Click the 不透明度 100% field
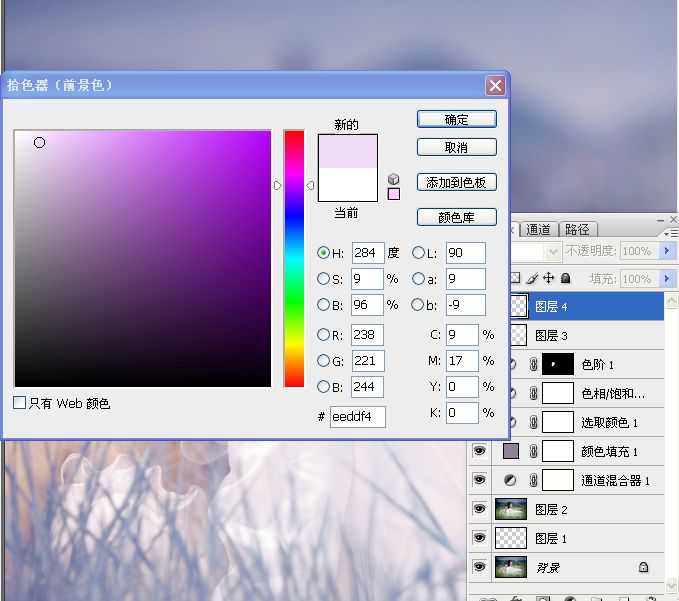Image resolution: width=679 pixels, height=601 pixels. 639,251
